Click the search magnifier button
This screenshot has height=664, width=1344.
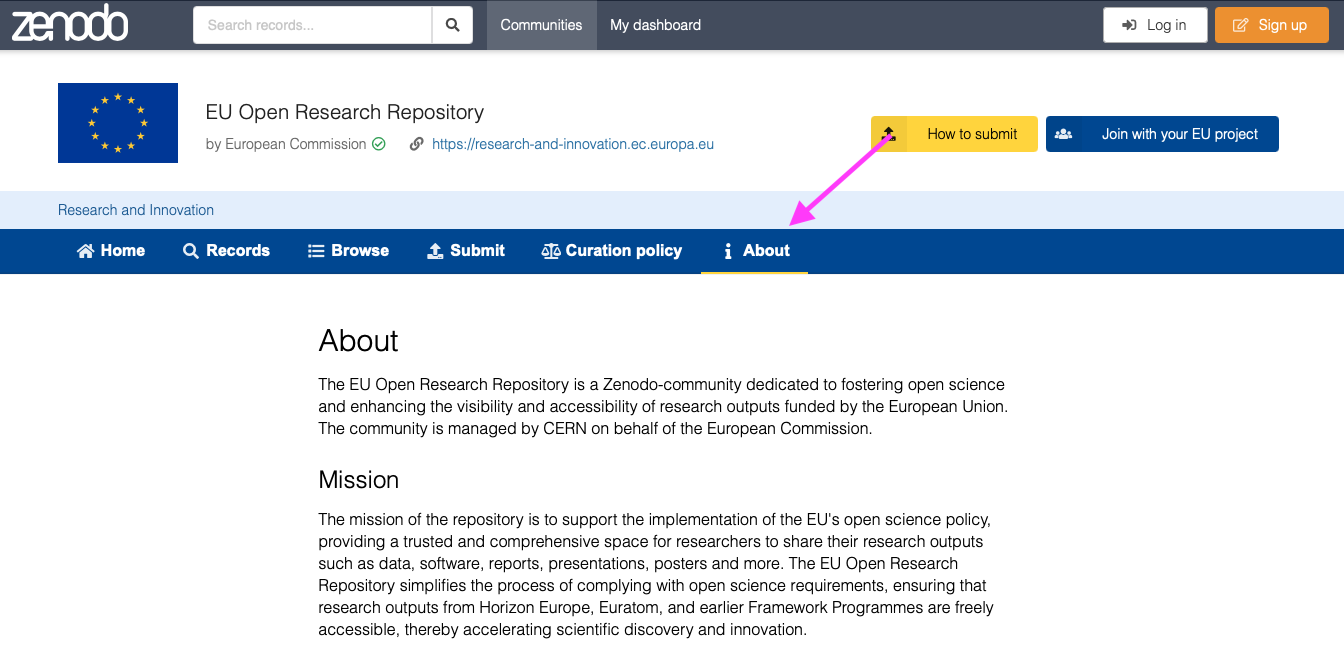(x=452, y=25)
